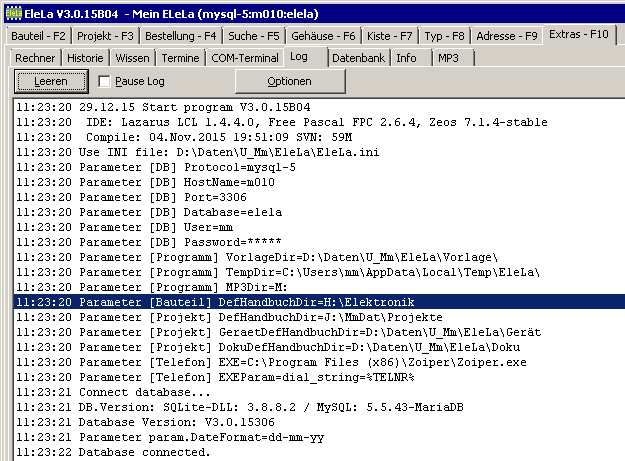
Task: Clear the log with Leeren button
Action: [x=51, y=81]
